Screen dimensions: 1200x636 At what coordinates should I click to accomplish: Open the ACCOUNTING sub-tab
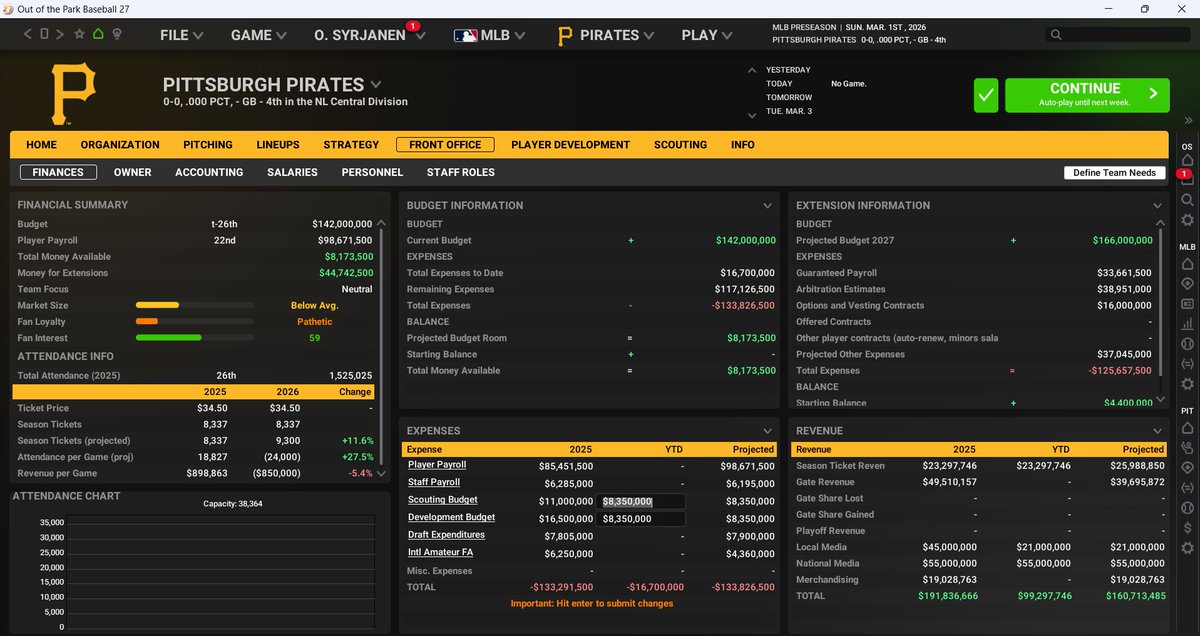[209, 172]
